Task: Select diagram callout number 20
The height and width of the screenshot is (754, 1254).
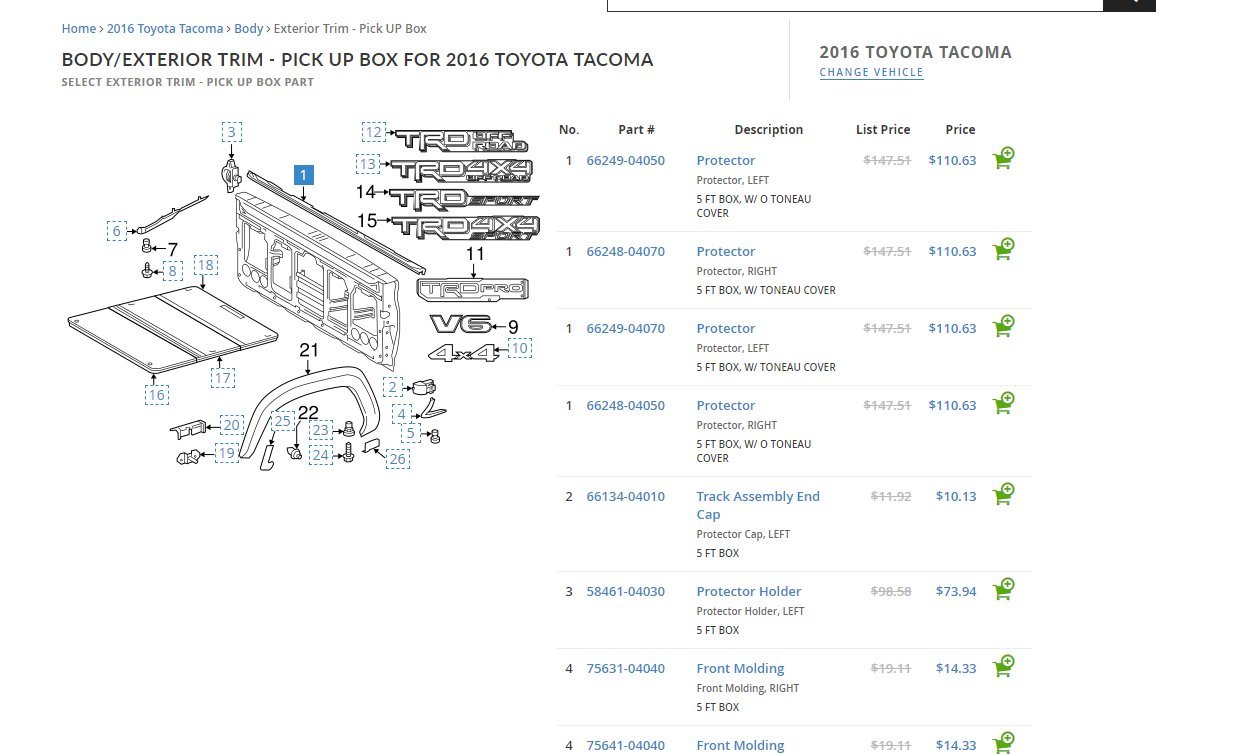Action: pyautogui.click(x=232, y=425)
